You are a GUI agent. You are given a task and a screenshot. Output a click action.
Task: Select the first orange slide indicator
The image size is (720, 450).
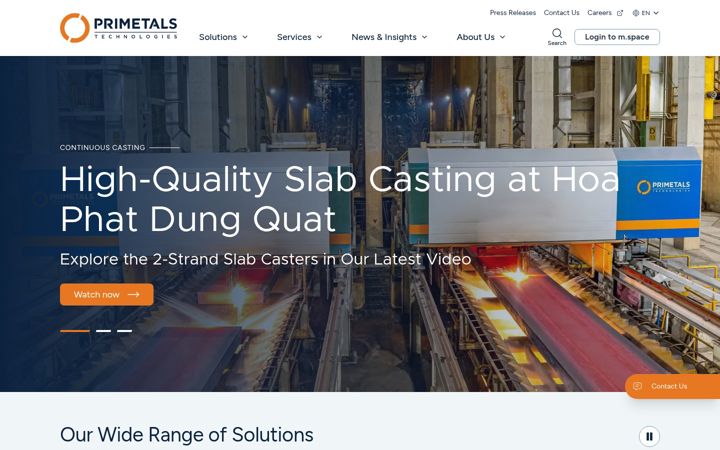pyautogui.click(x=75, y=331)
